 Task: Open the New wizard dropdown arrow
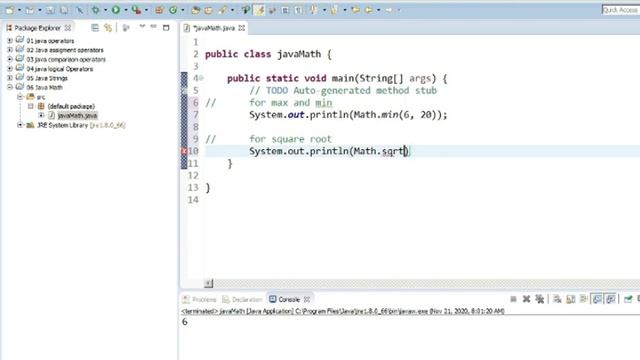click(x=19, y=10)
